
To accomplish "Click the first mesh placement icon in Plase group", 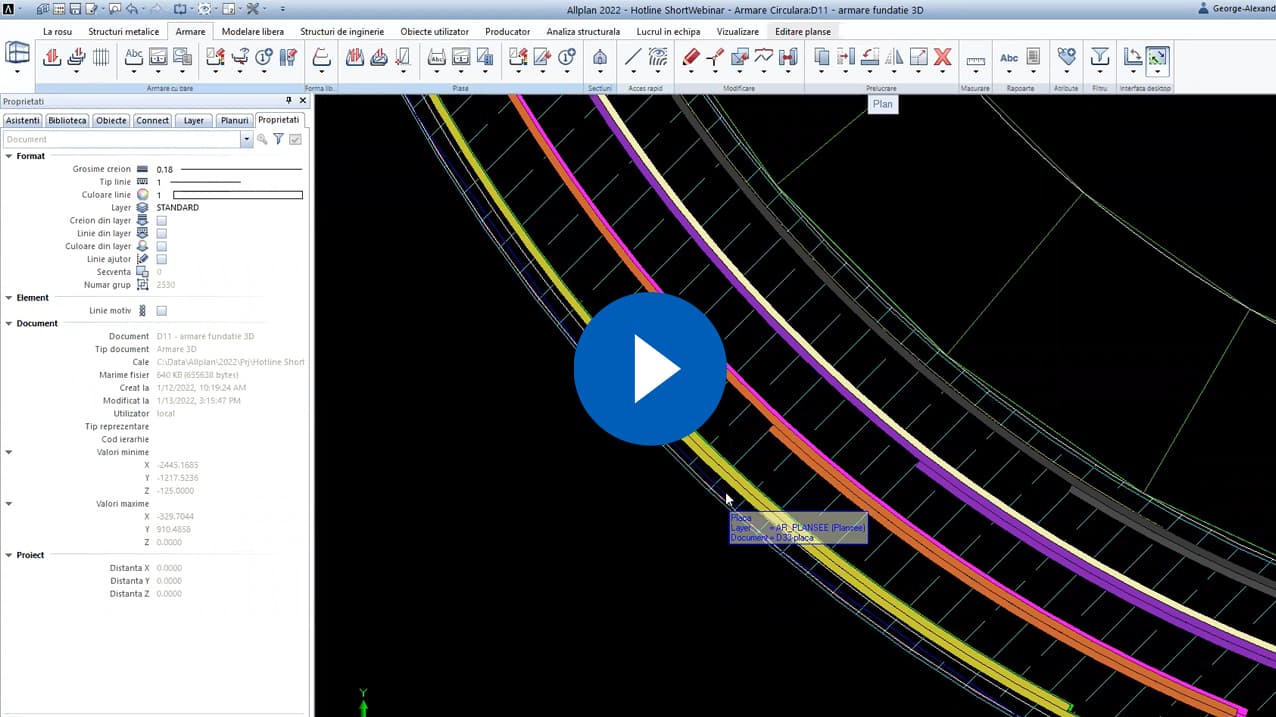I will tap(354, 58).
